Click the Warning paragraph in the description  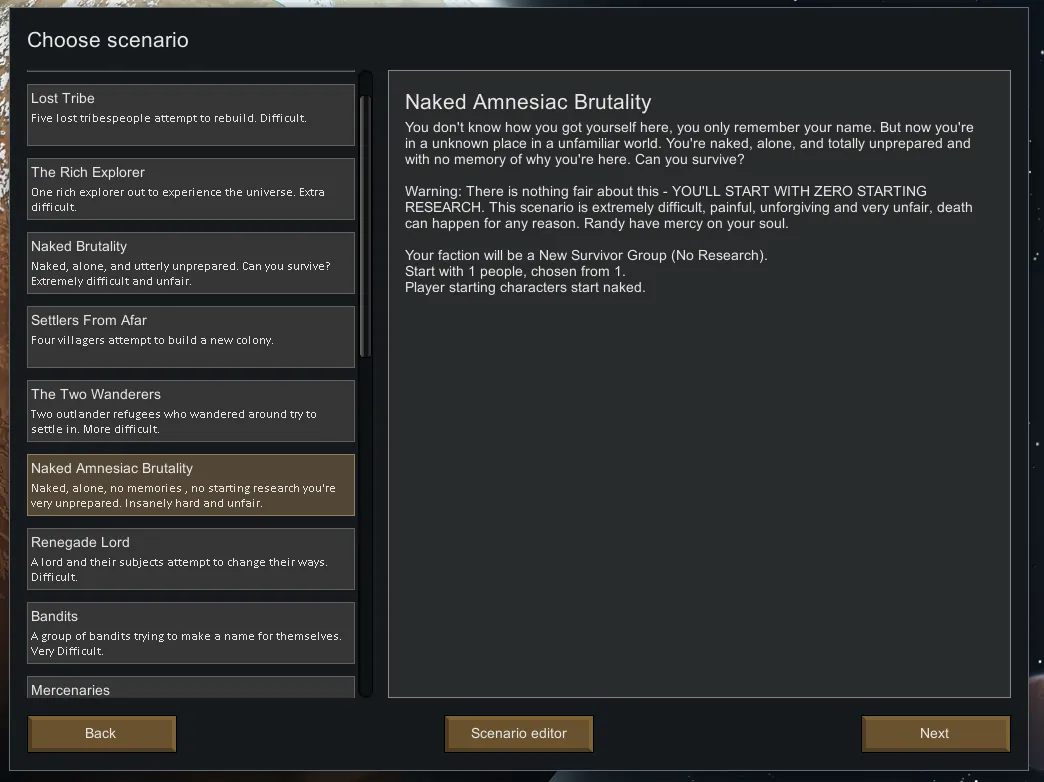pos(688,207)
